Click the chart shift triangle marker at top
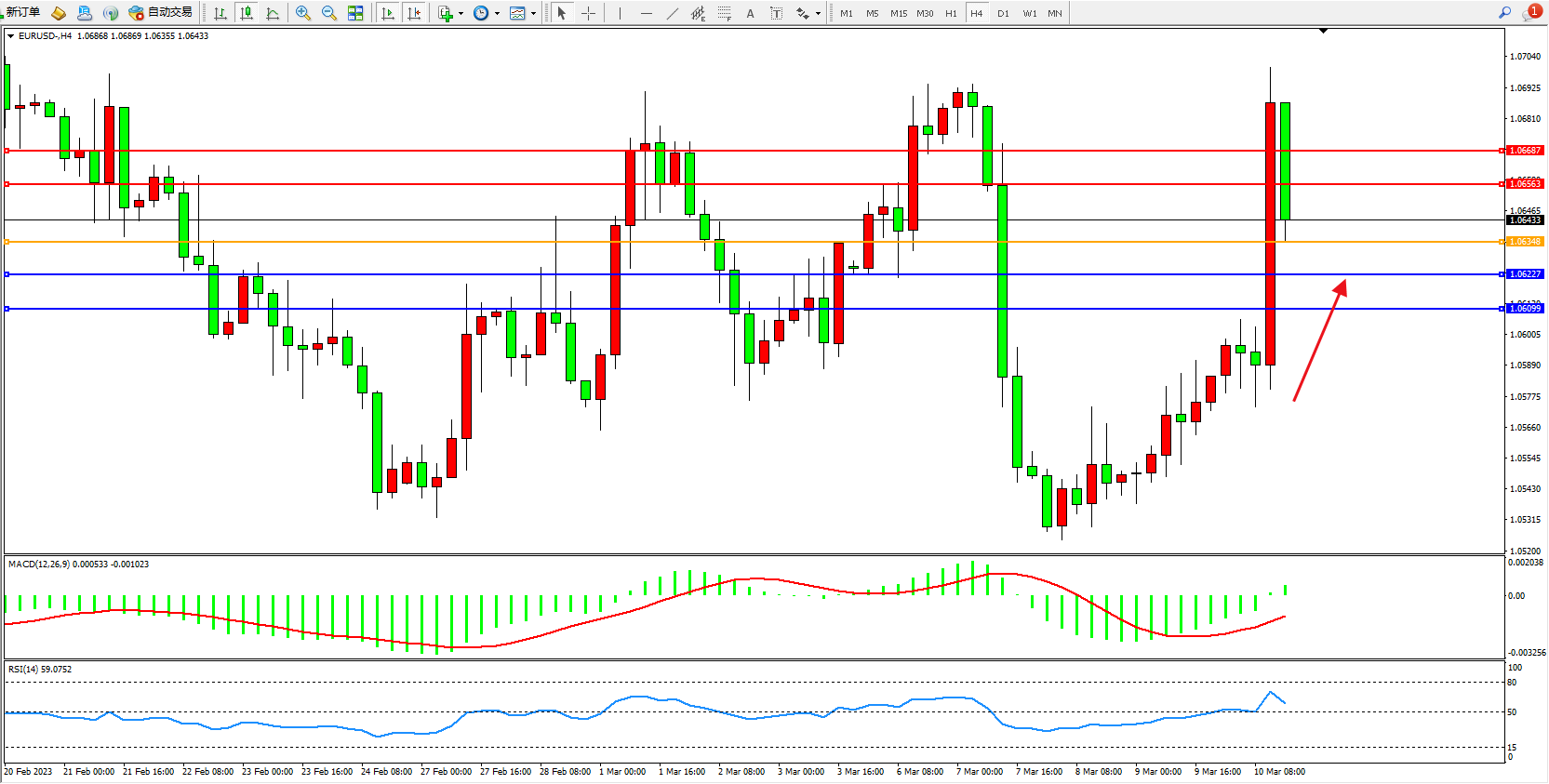Image resolution: width=1549 pixels, height=784 pixels. tap(1323, 31)
